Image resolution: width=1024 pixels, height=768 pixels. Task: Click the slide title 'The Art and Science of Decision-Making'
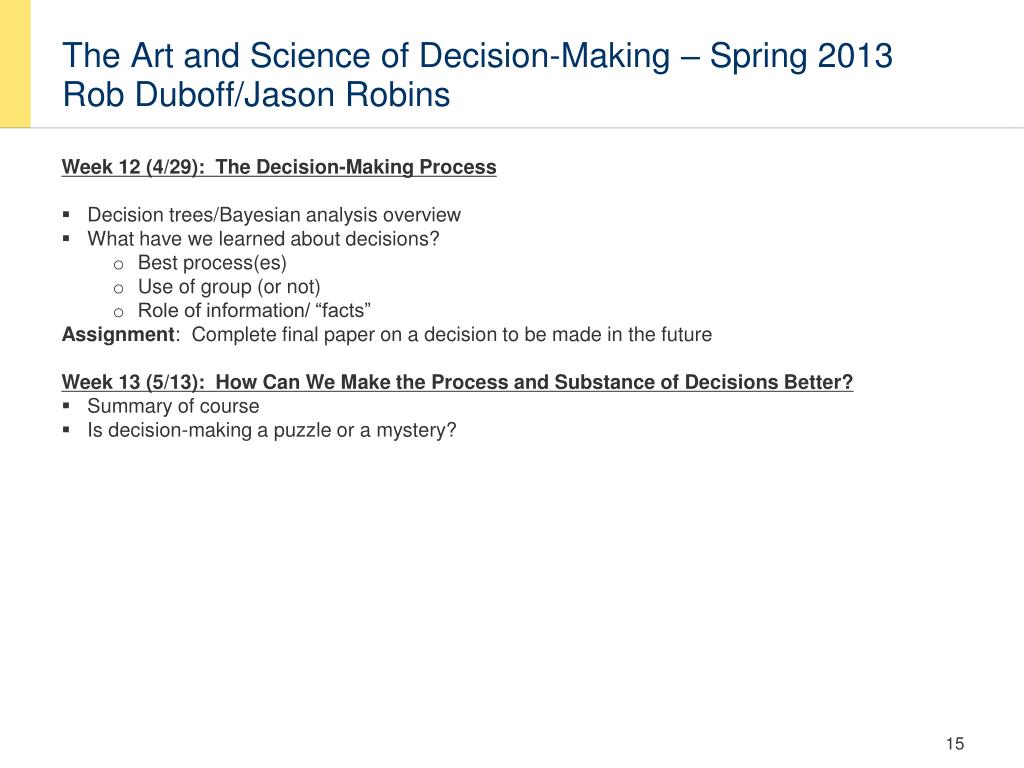(x=366, y=56)
